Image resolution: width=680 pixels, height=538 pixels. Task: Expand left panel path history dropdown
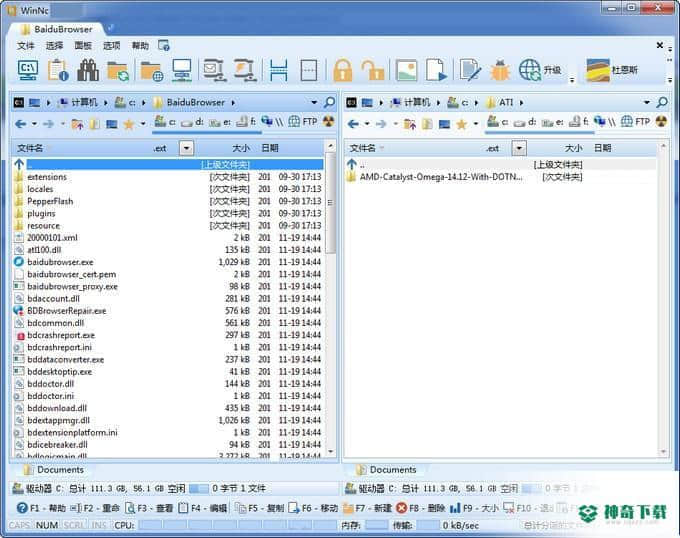(x=314, y=103)
